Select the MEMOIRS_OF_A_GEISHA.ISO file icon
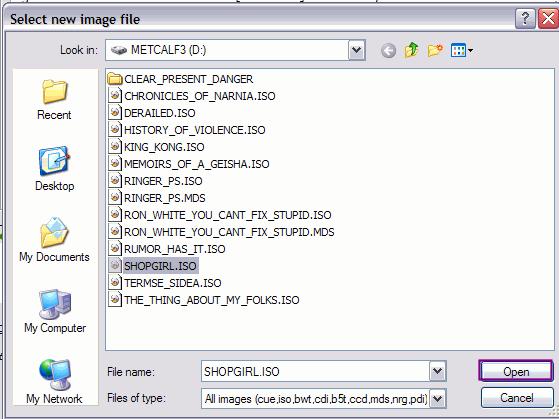559x419 pixels. point(114,164)
